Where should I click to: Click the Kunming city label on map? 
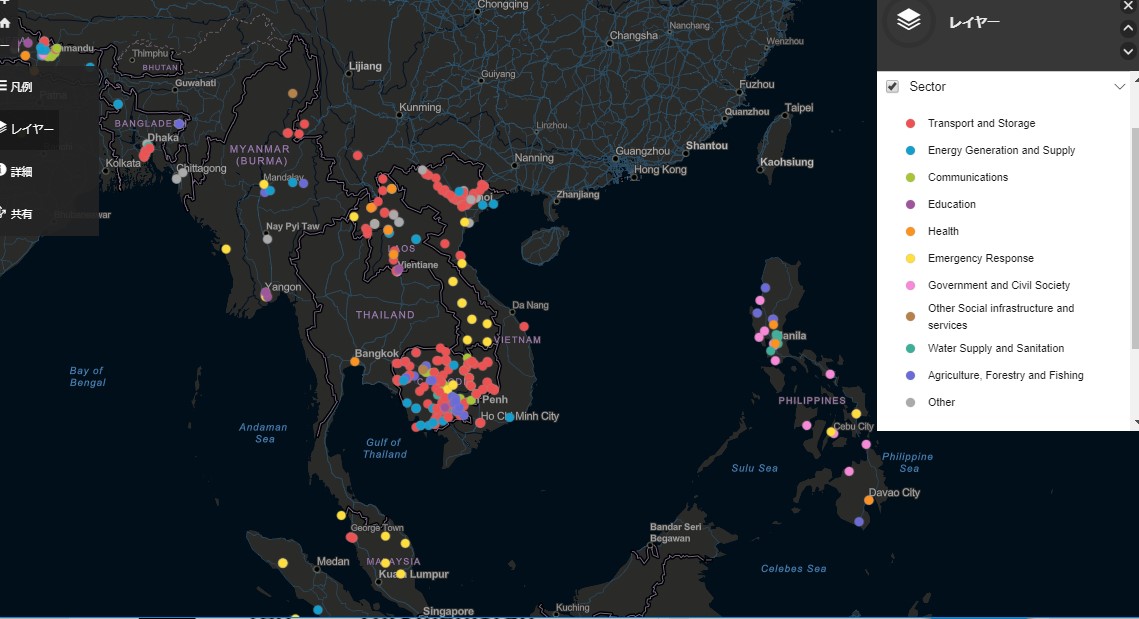420,108
